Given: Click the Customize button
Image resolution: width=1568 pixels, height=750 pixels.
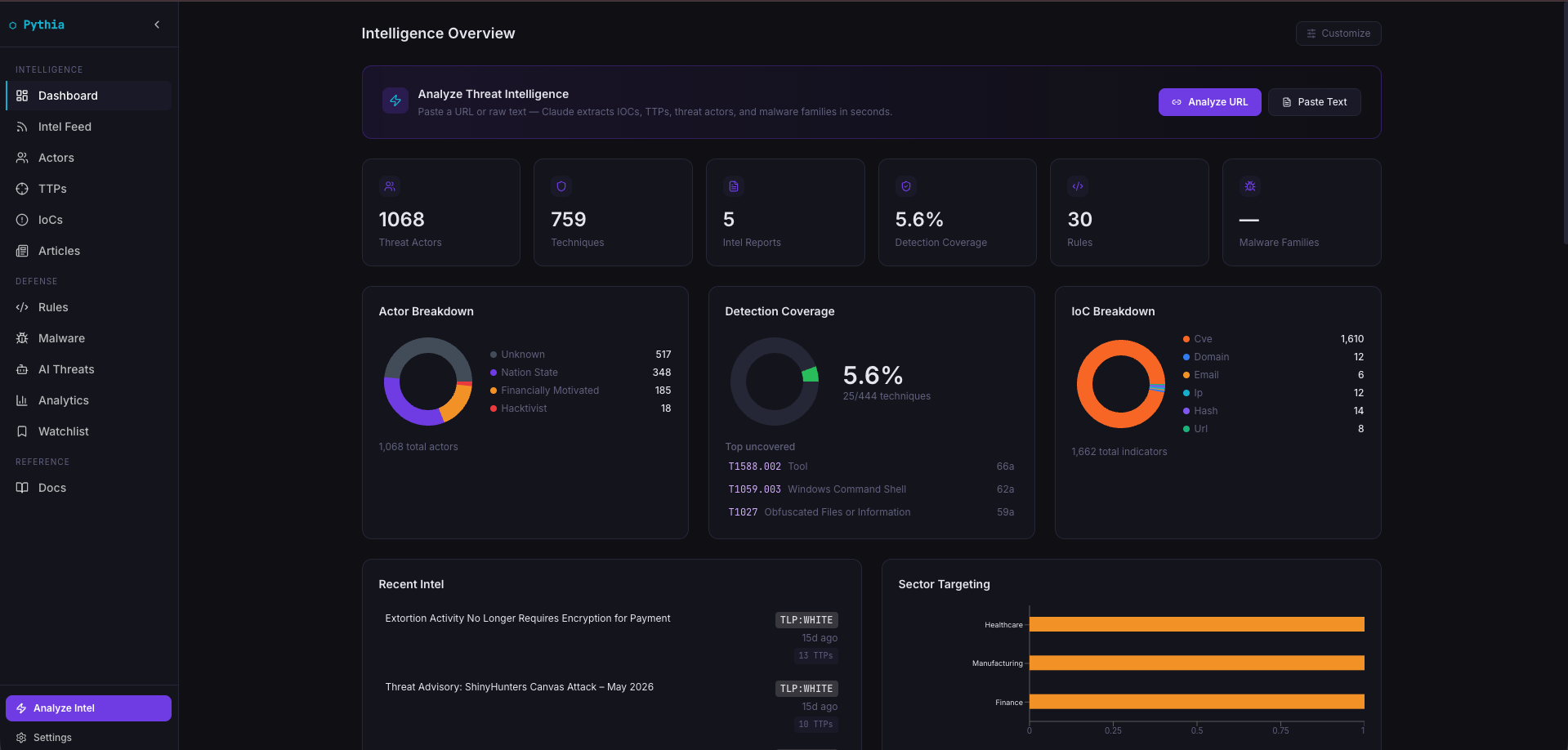Looking at the screenshot, I should 1338,33.
